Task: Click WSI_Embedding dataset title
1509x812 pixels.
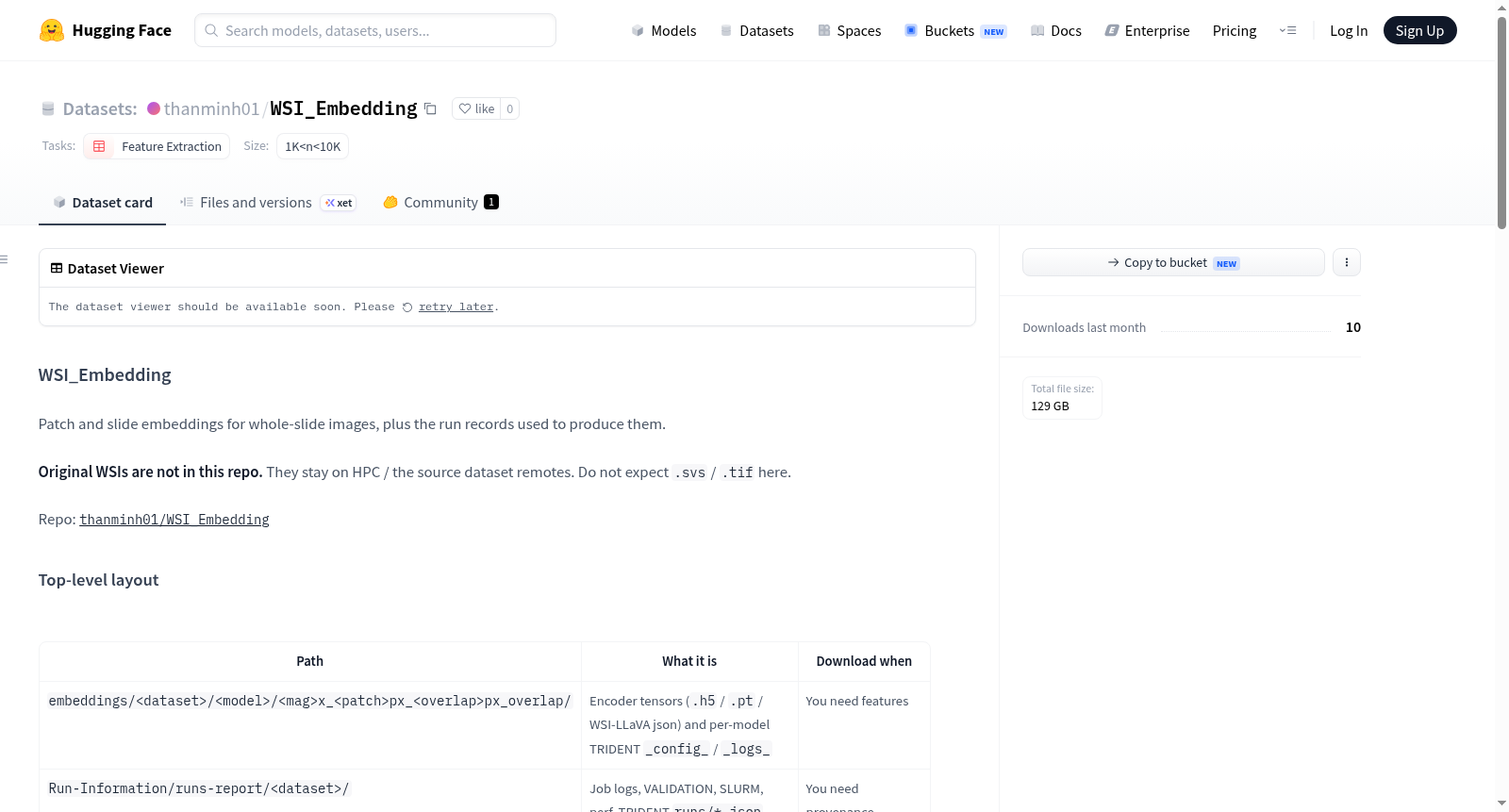Action: click(x=343, y=108)
